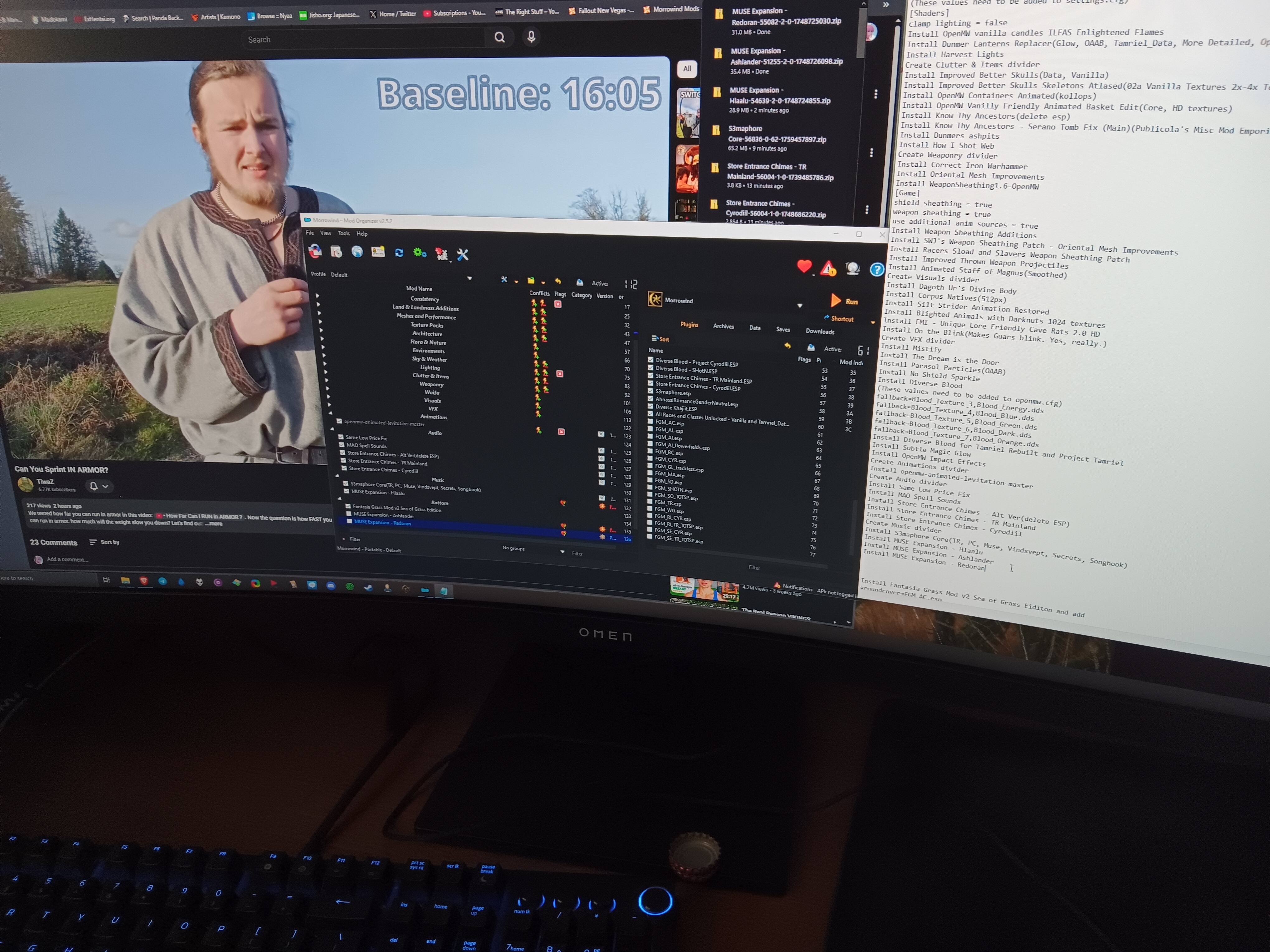Screen dimensions: 1270x952
Task: Click the blue Refresh arrows icon
Action: click(x=399, y=253)
